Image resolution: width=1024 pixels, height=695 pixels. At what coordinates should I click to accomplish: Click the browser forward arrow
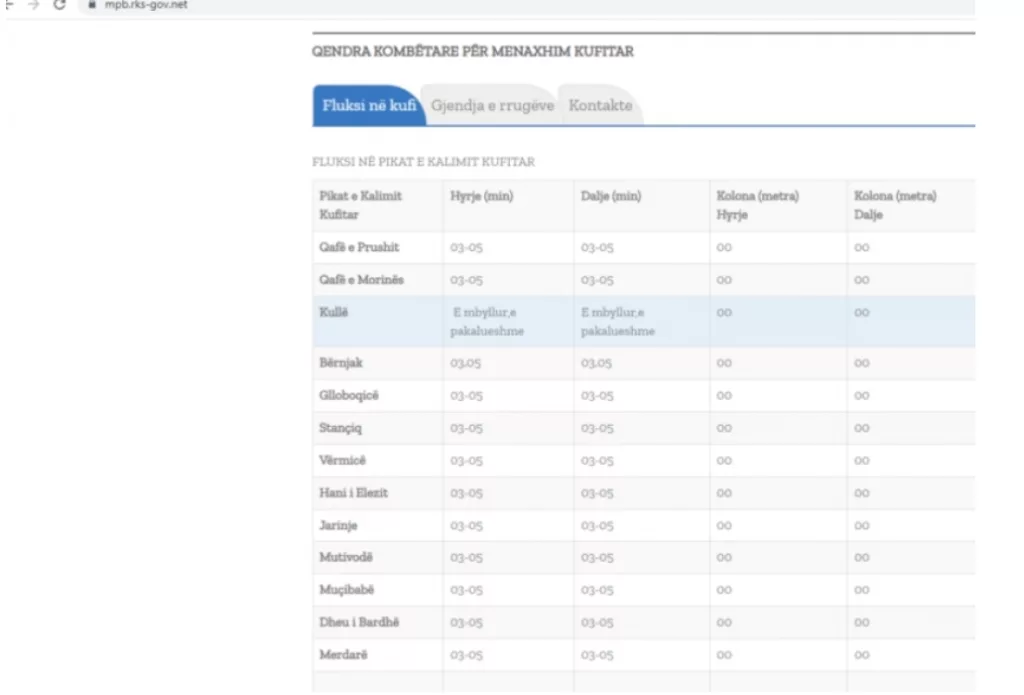(34, 5)
